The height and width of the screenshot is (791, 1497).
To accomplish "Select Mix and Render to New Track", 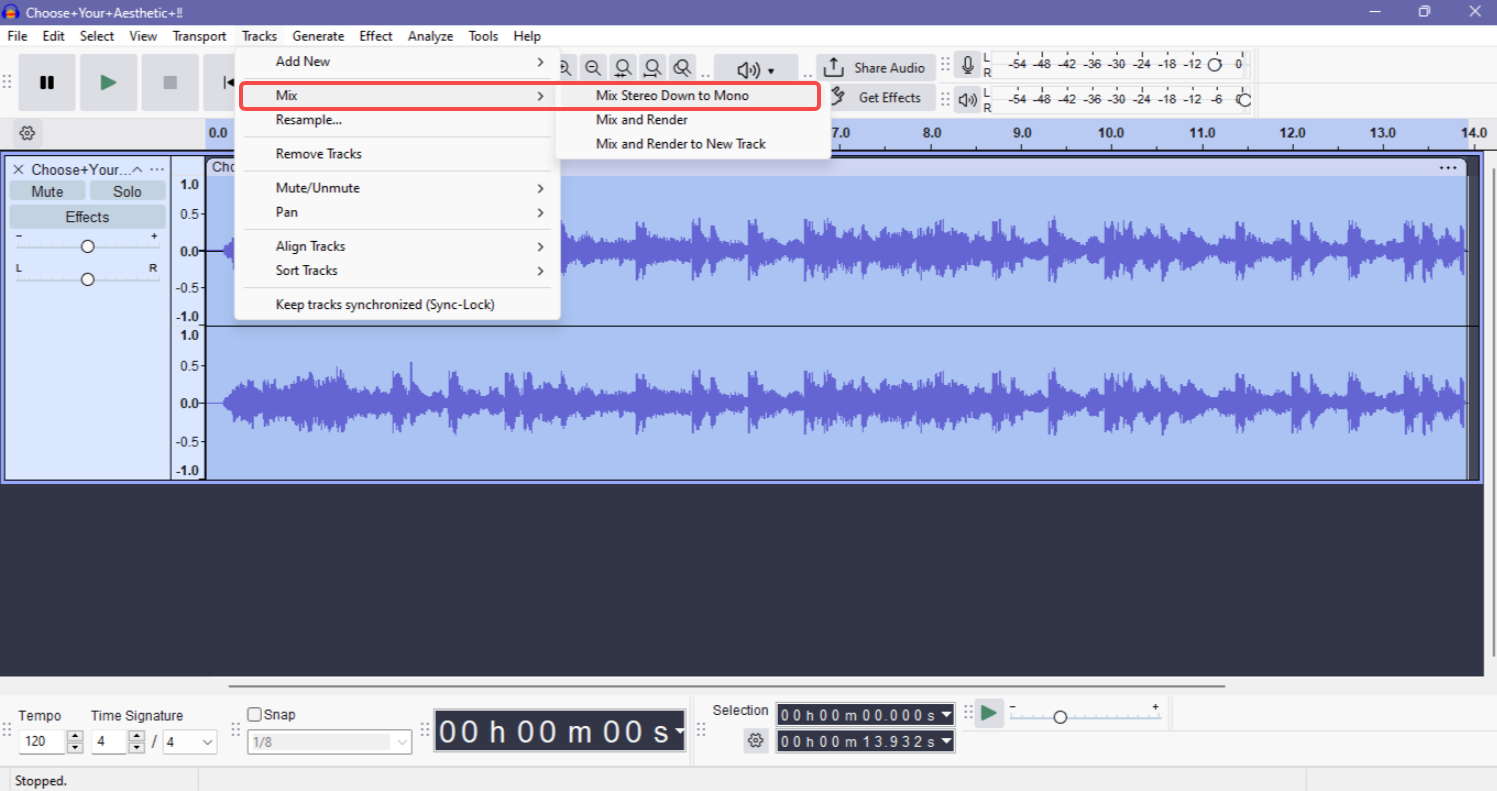I will (680, 143).
